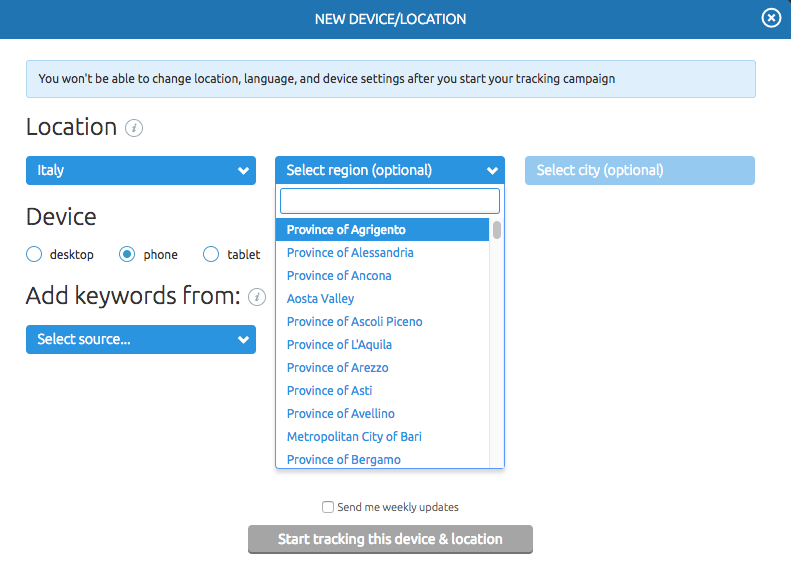Focus the region search input field
791x571 pixels.
click(390, 201)
